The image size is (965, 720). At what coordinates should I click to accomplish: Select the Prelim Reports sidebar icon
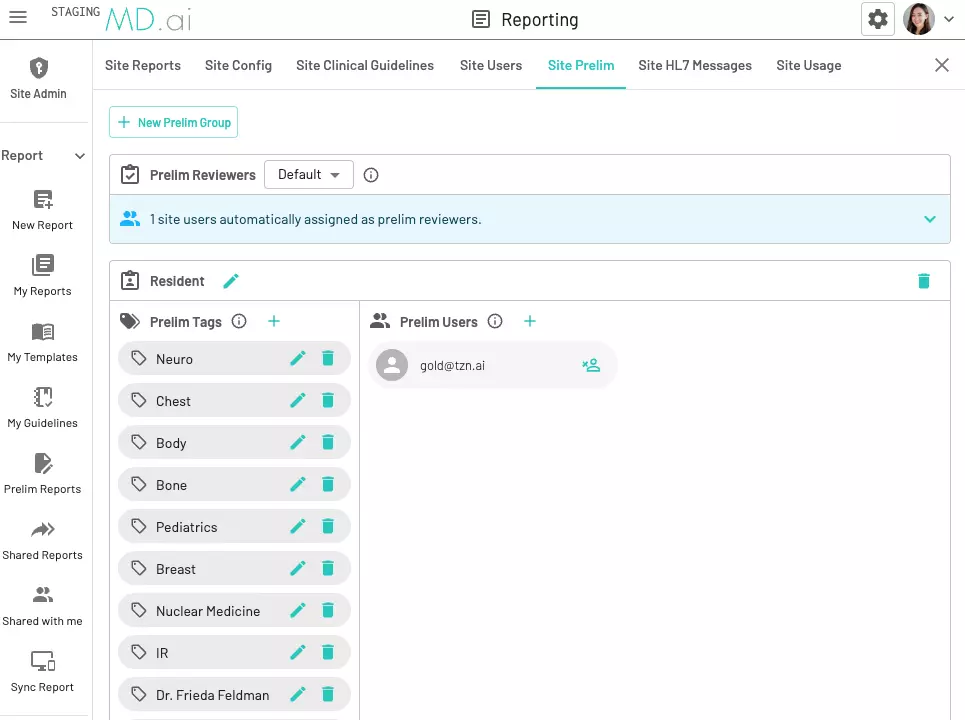tap(42, 463)
